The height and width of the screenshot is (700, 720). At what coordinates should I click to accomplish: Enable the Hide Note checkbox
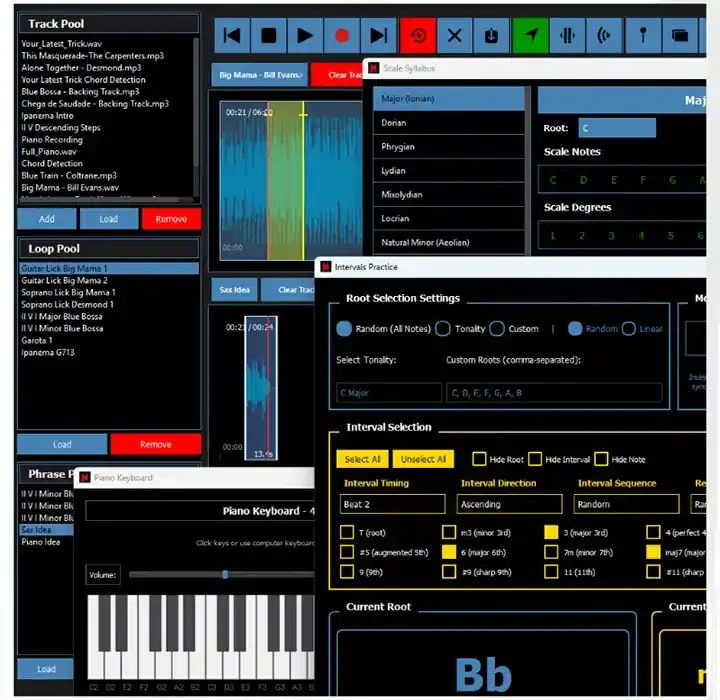(601, 459)
